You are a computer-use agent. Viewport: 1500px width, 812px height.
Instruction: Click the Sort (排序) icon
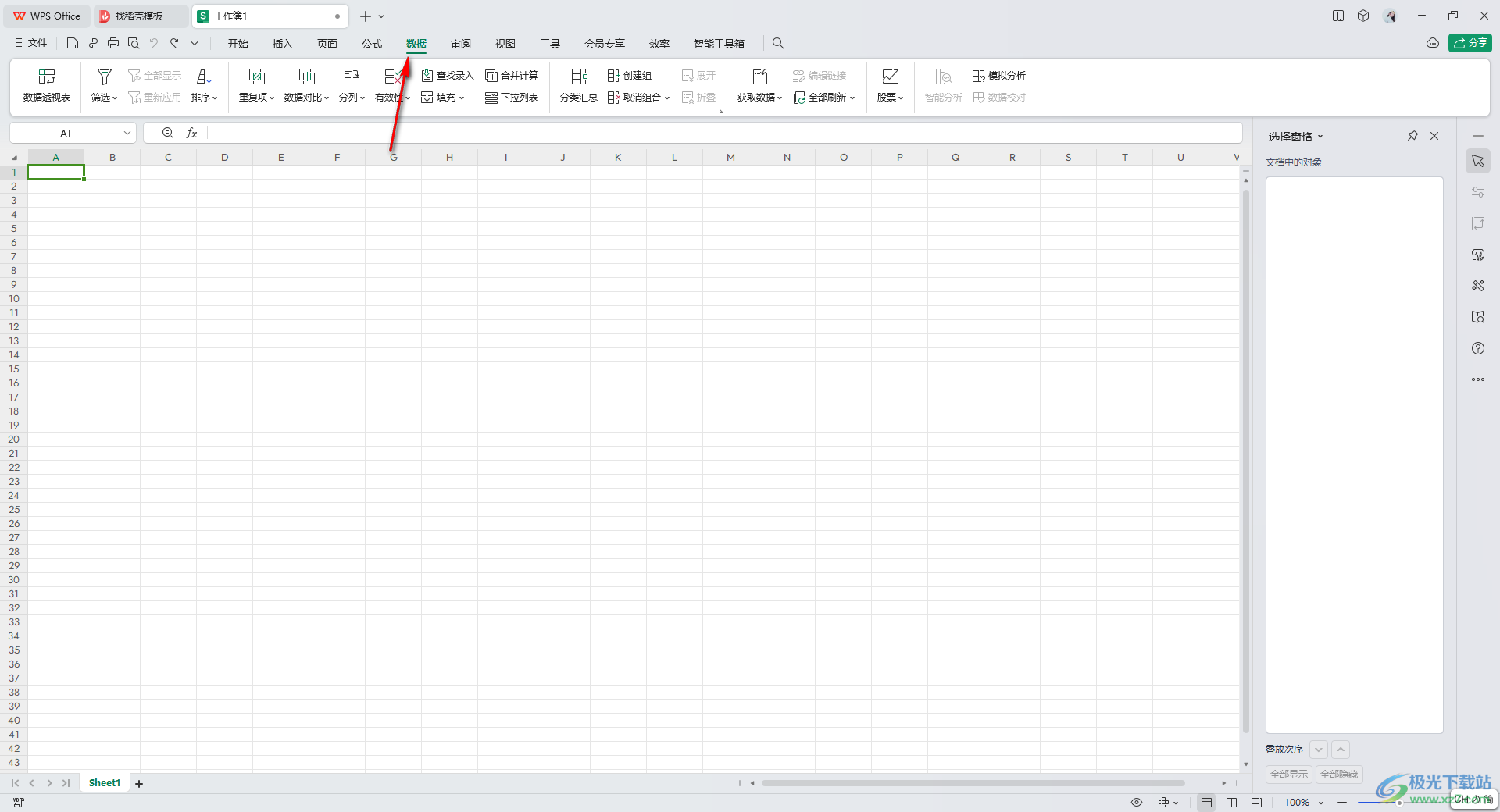(204, 77)
